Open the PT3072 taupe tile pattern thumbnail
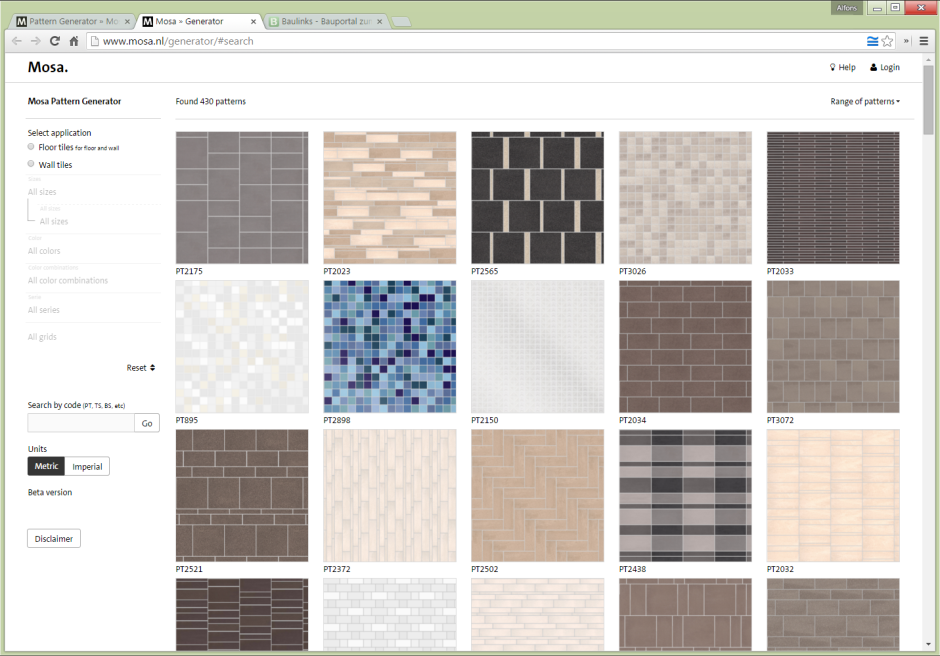The height and width of the screenshot is (656, 940). pyautogui.click(x=833, y=347)
